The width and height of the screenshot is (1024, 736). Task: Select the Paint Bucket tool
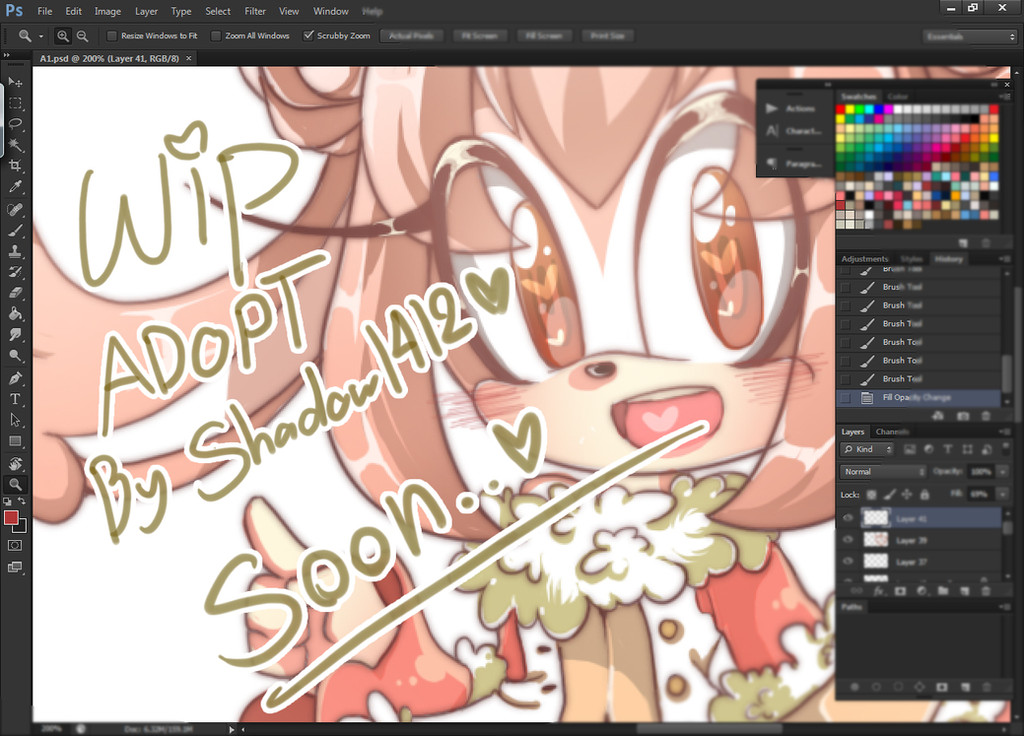click(x=15, y=313)
